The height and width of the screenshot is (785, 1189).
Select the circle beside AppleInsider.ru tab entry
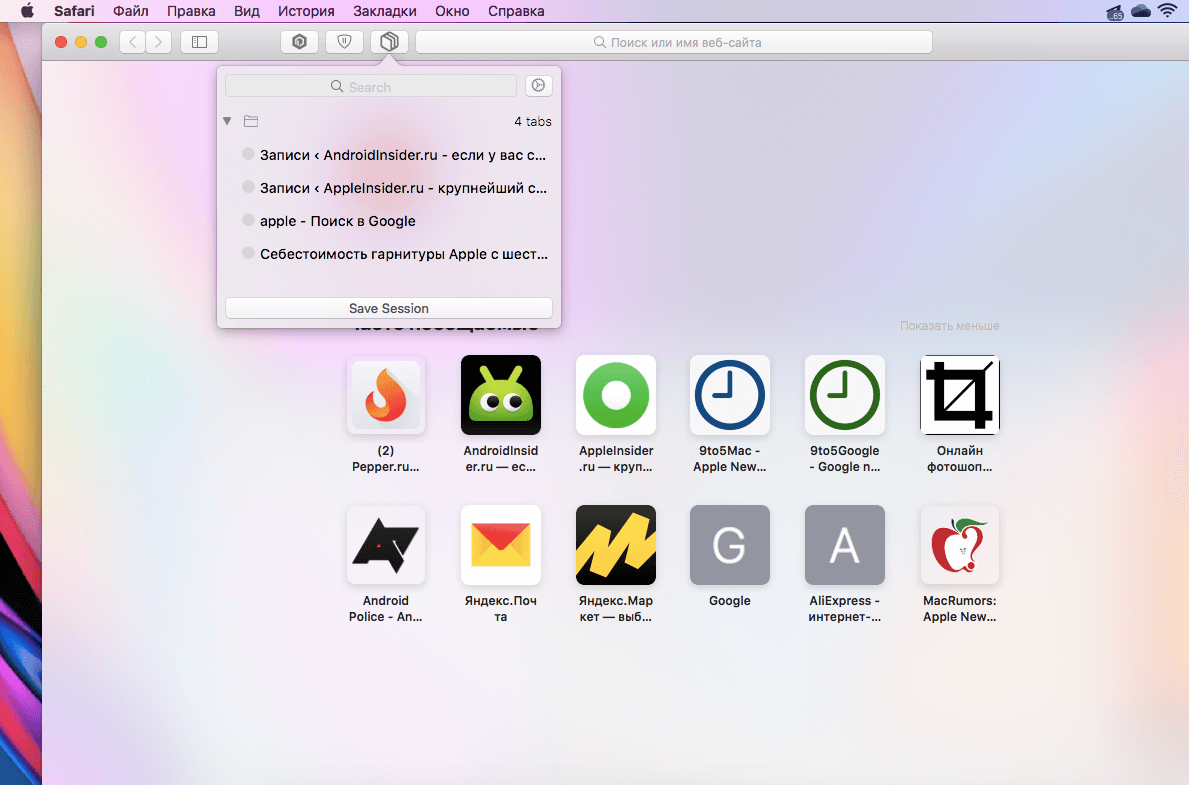[248, 187]
